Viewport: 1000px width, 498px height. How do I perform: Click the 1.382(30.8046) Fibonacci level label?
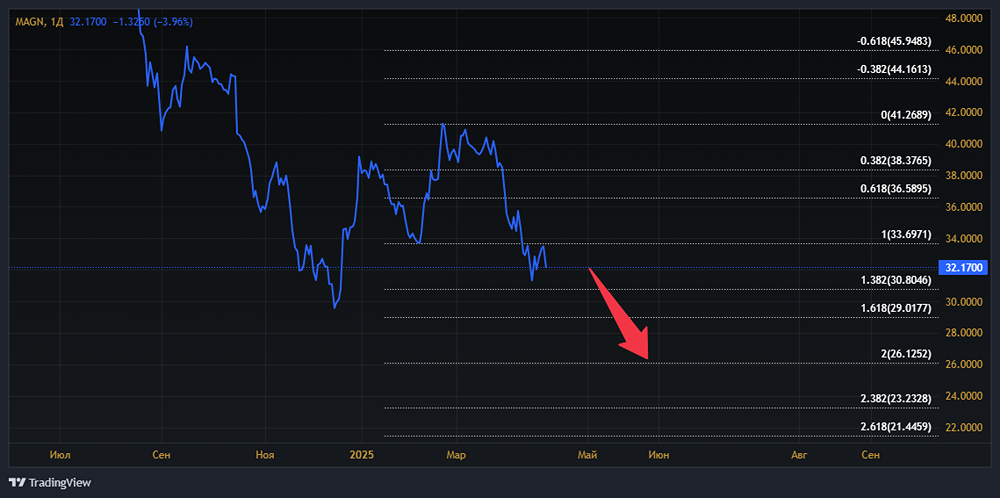click(x=895, y=281)
